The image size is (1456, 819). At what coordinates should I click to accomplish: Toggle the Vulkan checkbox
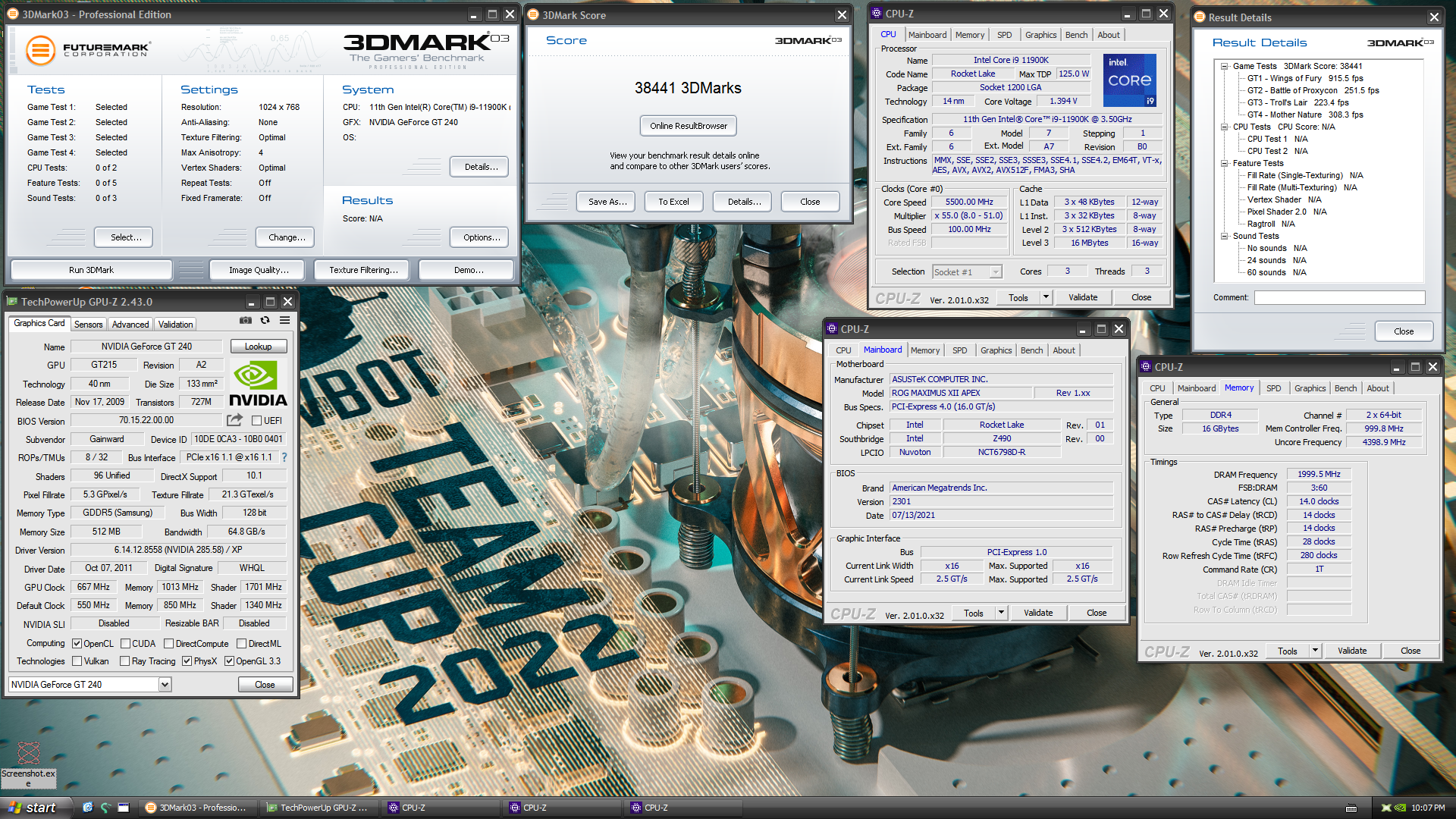pos(77,661)
